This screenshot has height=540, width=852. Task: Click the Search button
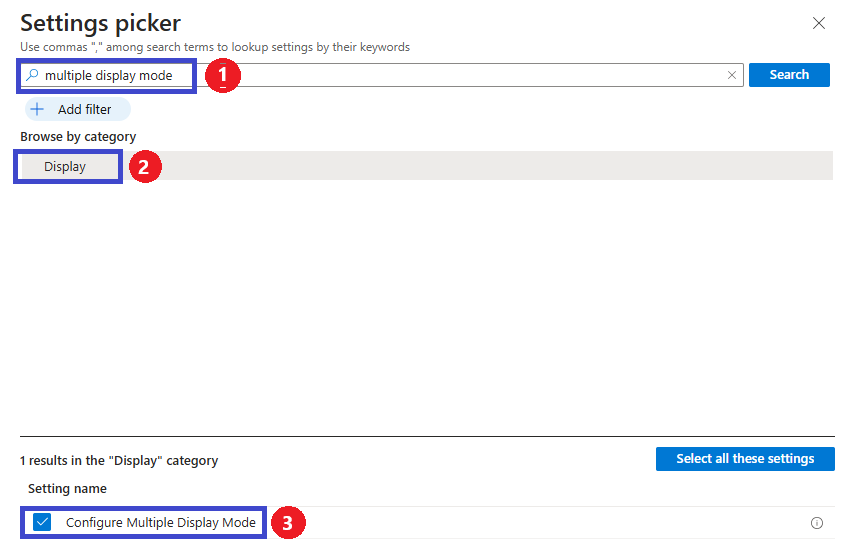[x=789, y=75]
